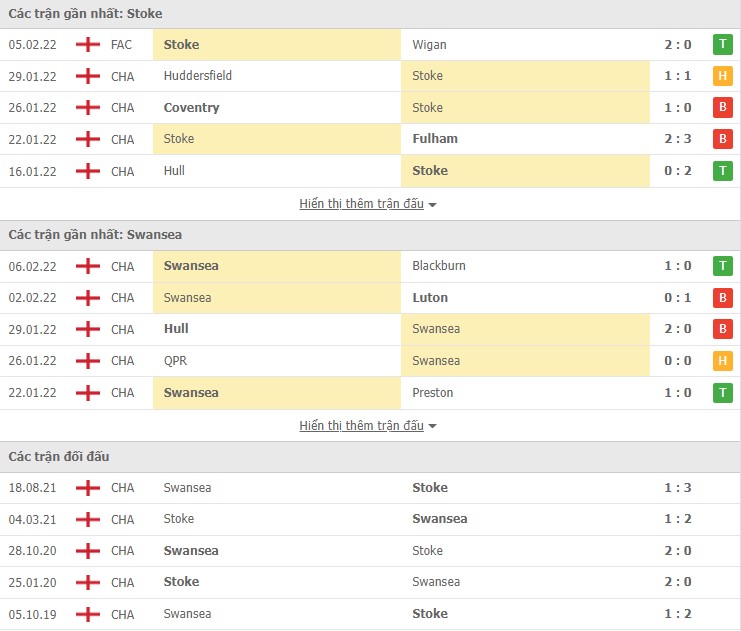Click the England flag on the 18.08.21 head-to-head row

tap(88, 488)
